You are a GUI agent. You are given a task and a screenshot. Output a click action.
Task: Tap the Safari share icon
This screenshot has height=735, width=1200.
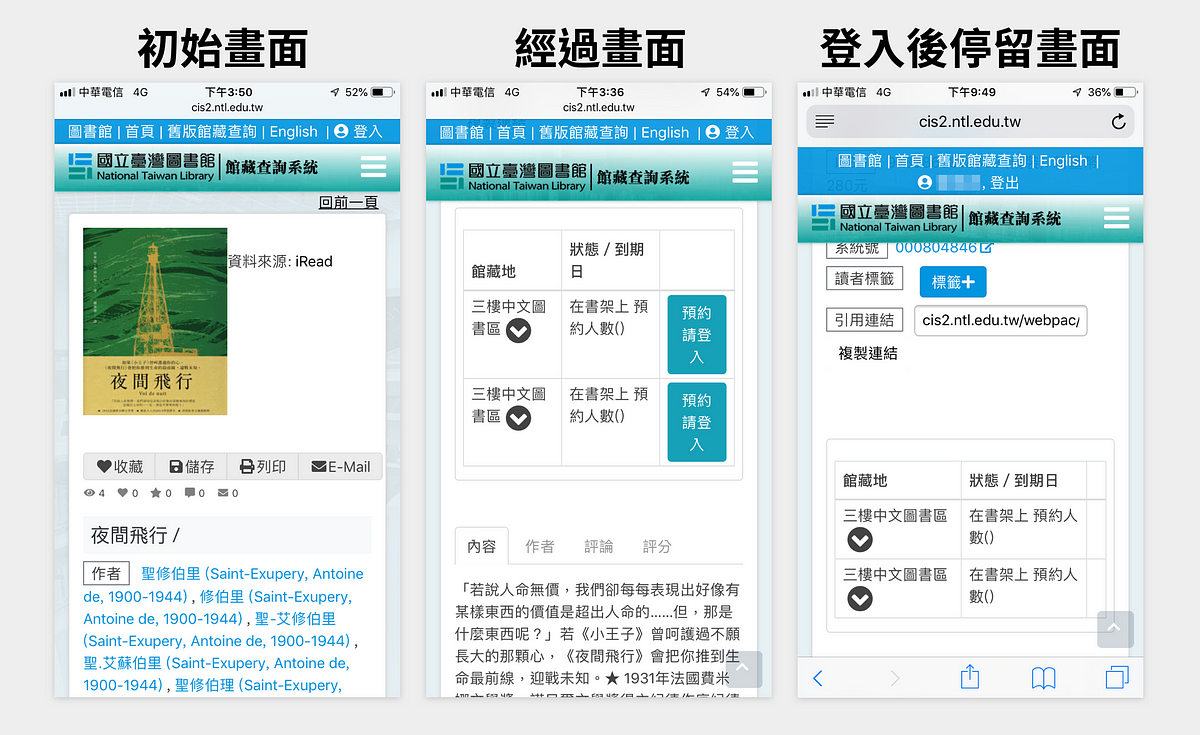969,677
